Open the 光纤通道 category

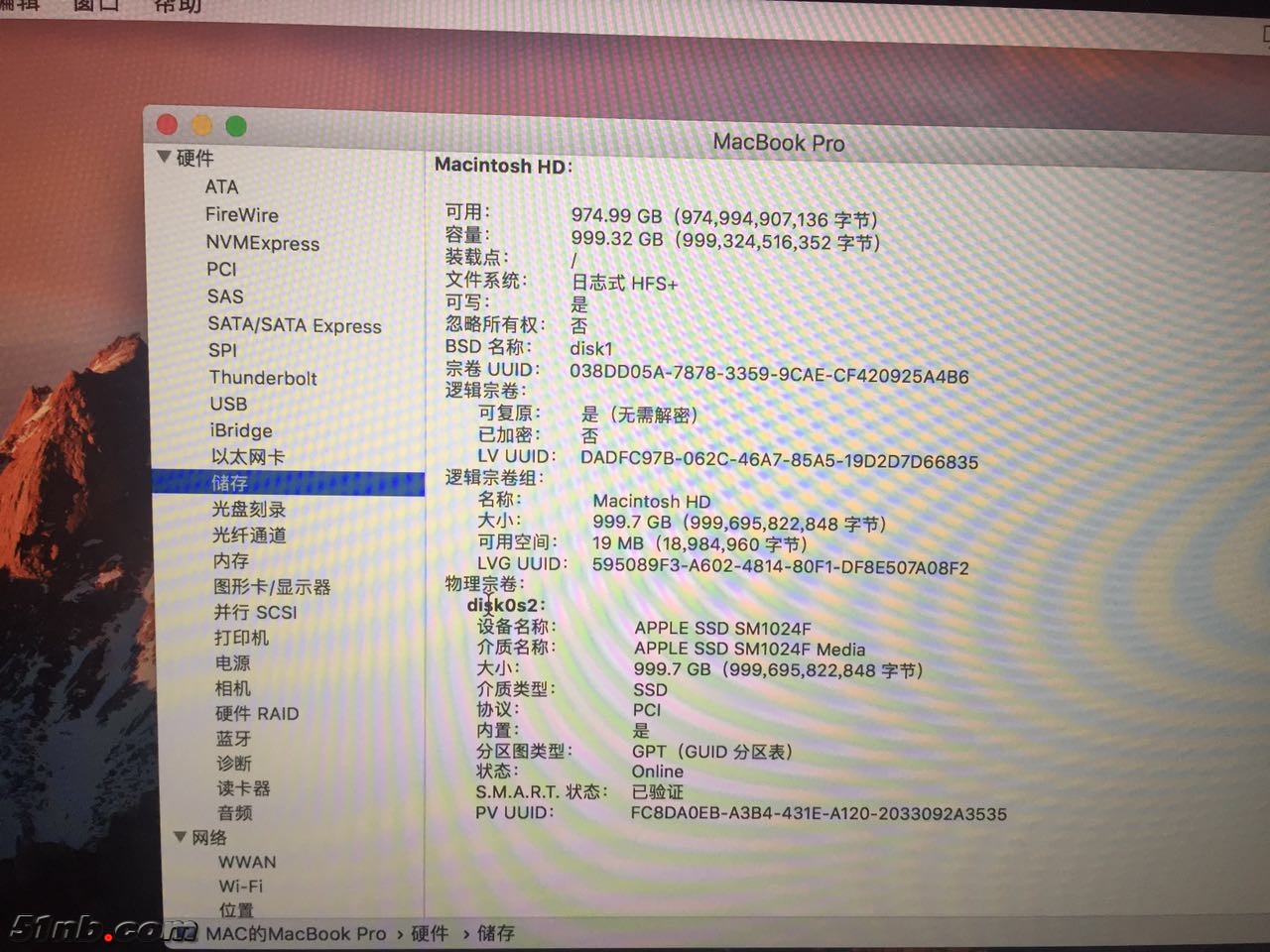pyautogui.click(x=249, y=535)
